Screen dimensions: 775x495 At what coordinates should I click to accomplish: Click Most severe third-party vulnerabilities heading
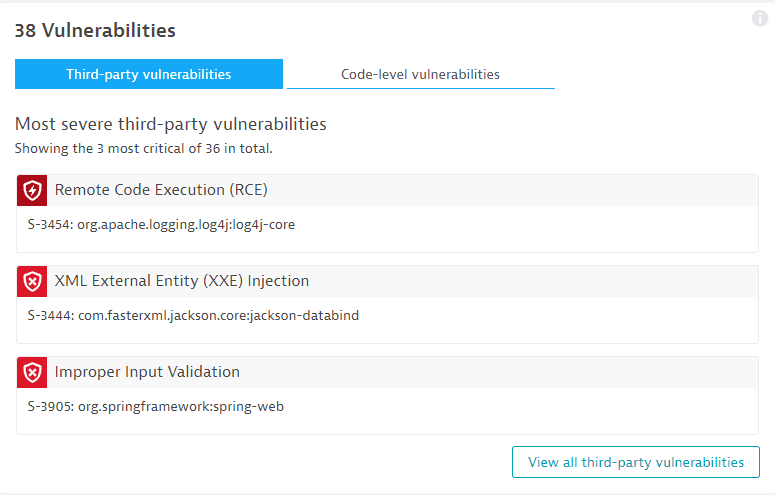(x=171, y=124)
